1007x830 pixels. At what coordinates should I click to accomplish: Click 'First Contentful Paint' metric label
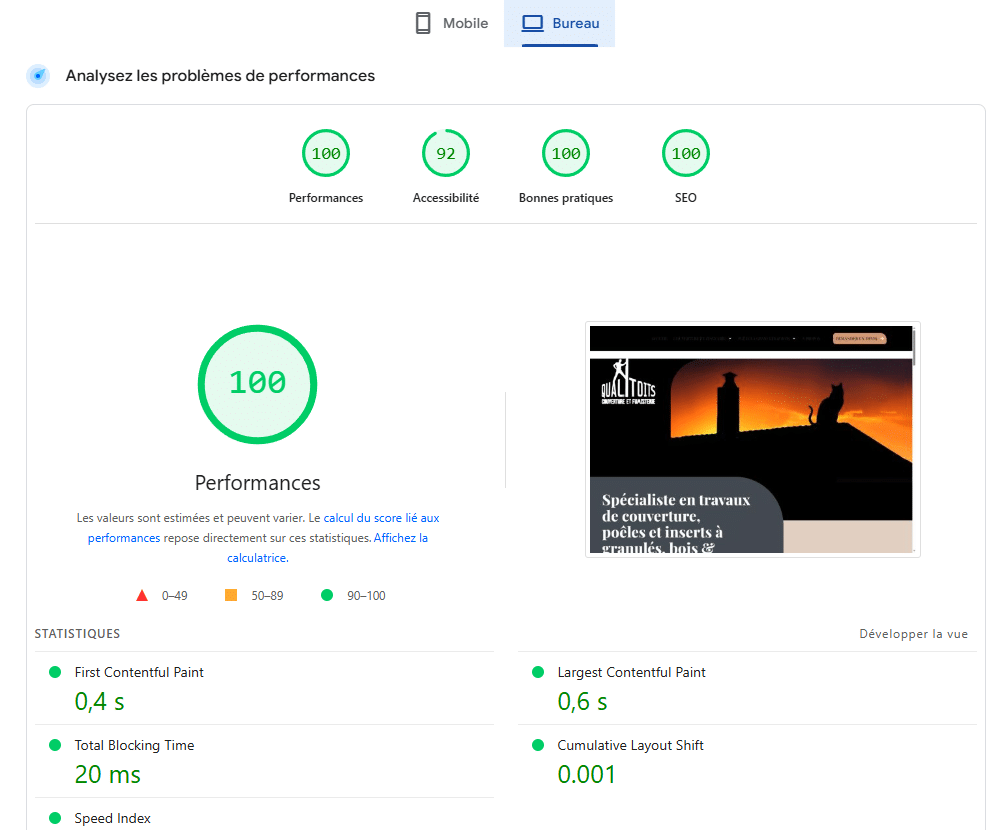point(139,672)
